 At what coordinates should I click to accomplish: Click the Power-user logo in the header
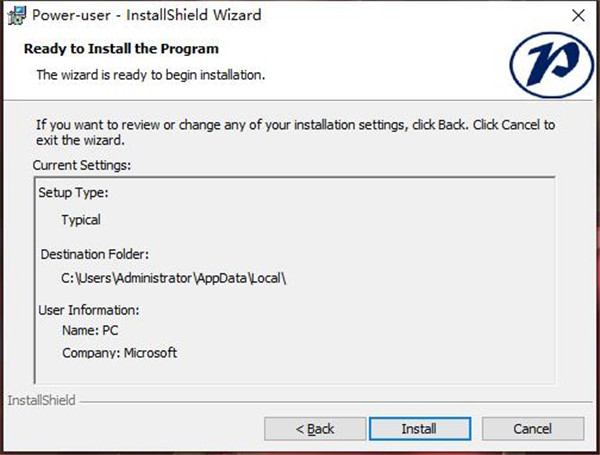click(x=551, y=64)
